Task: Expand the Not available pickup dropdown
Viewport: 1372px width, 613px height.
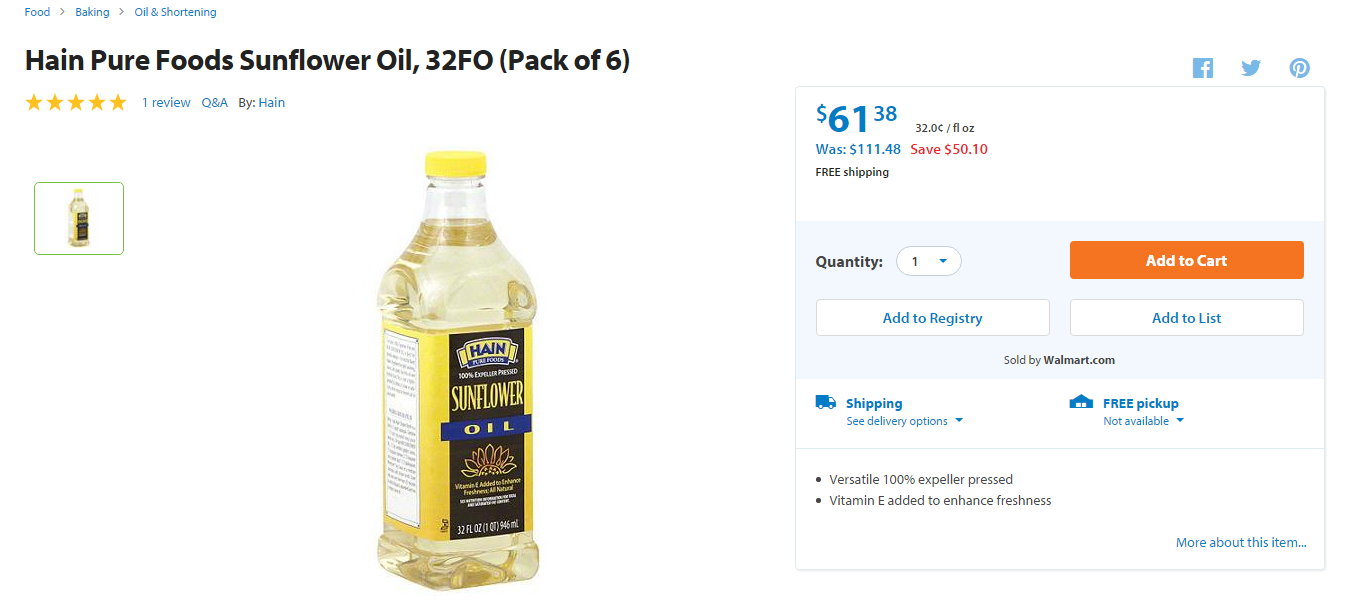Action: (x=1143, y=421)
